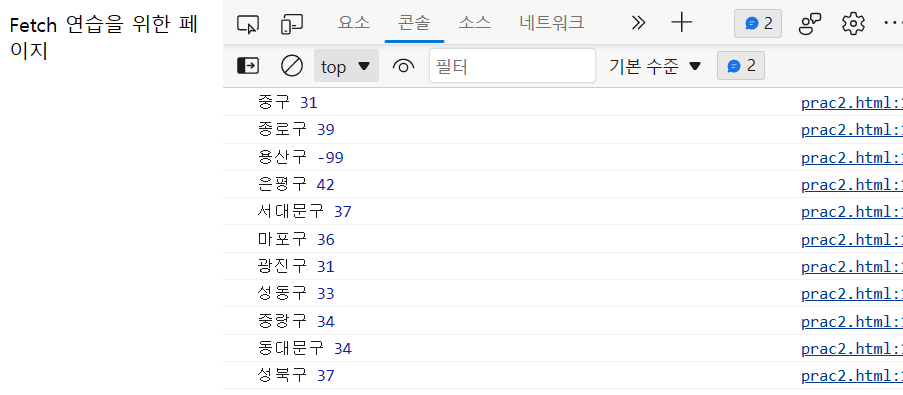This screenshot has height=395, width=903.
Task: Show more tabs with double chevron
Action: coord(638,23)
